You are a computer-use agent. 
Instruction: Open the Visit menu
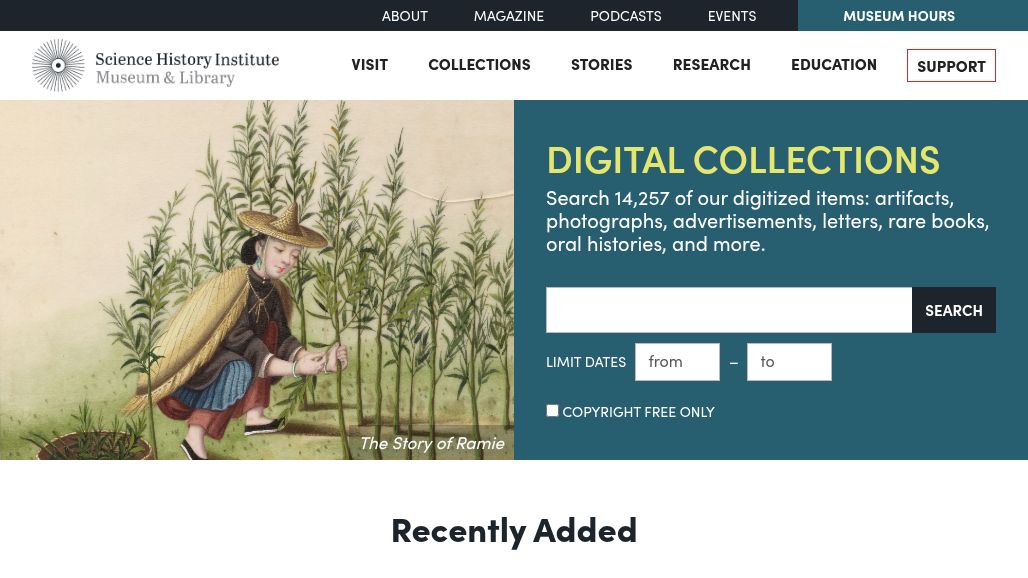pyautogui.click(x=369, y=64)
